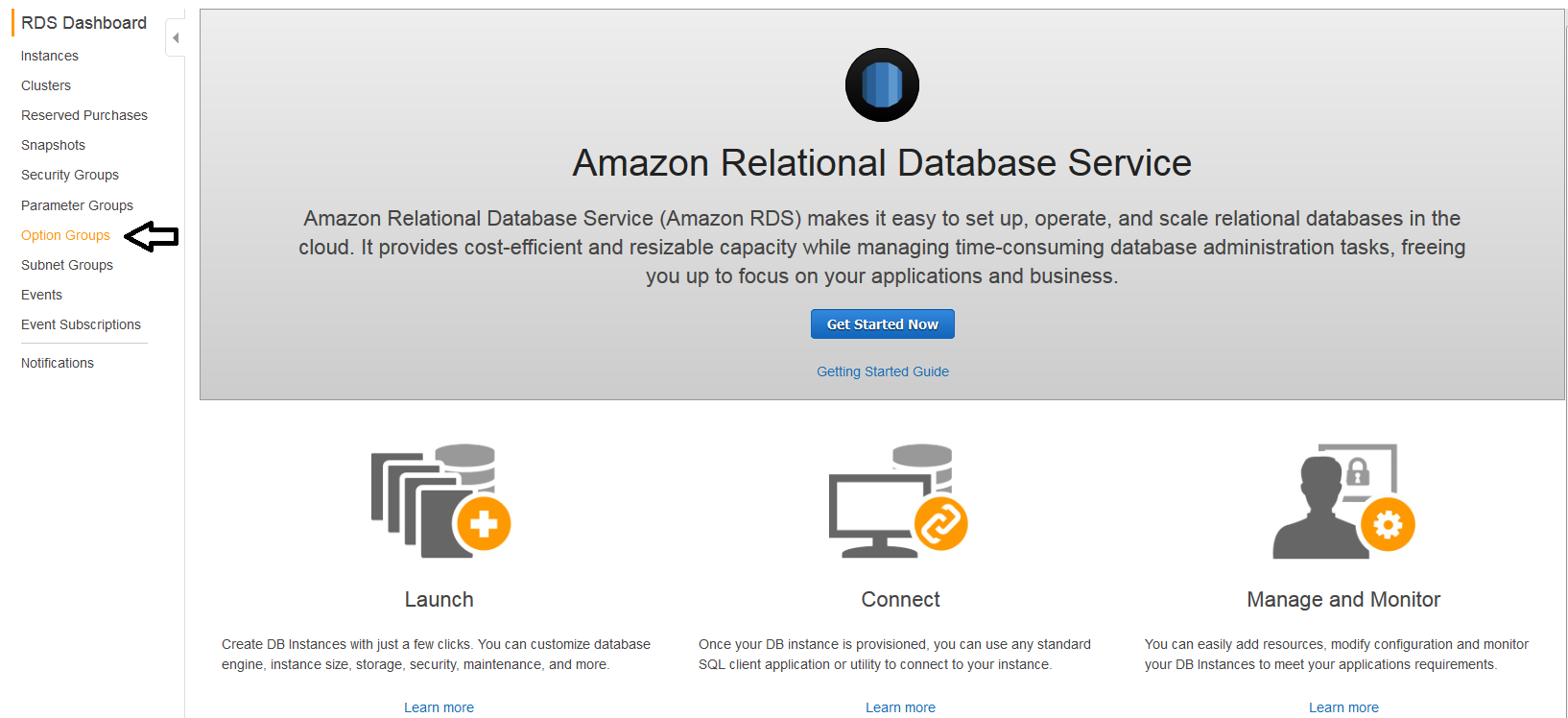This screenshot has width=1568, height=718.
Task: Open Instances in the navigation pane
Action: 50,56
